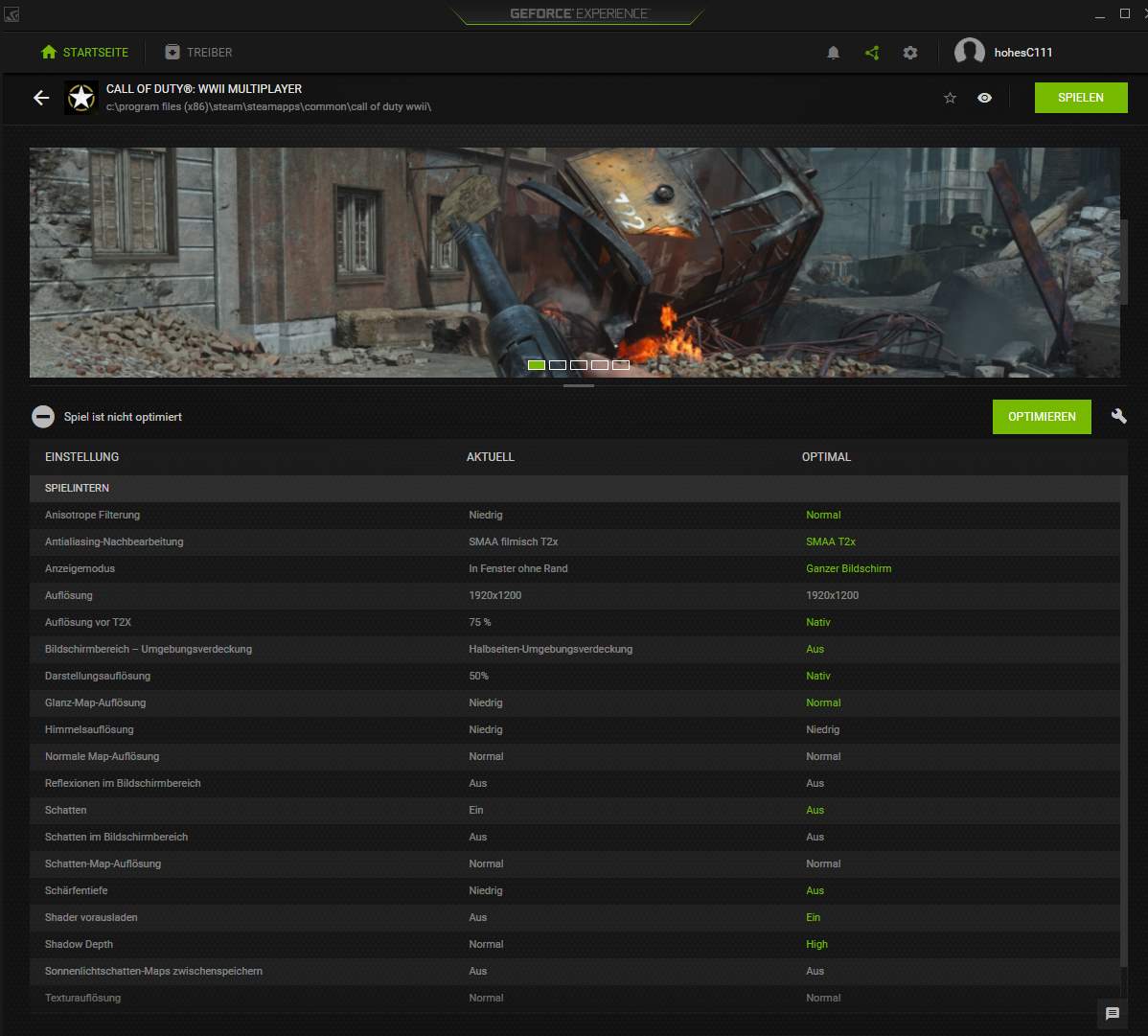Click the game screenshot preview image
This screenshot has width=1148, height=1036.
coord(575,262)
